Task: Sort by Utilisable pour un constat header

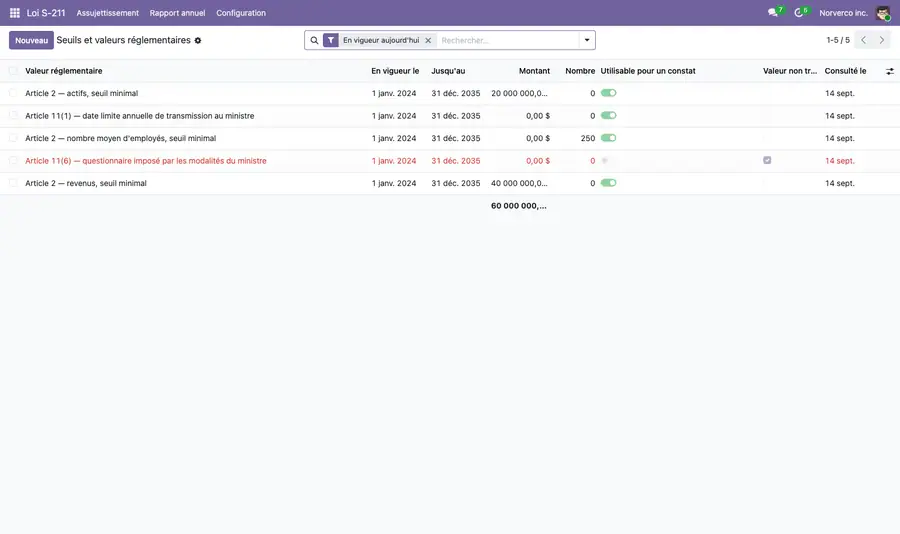Action: (648, 71)
